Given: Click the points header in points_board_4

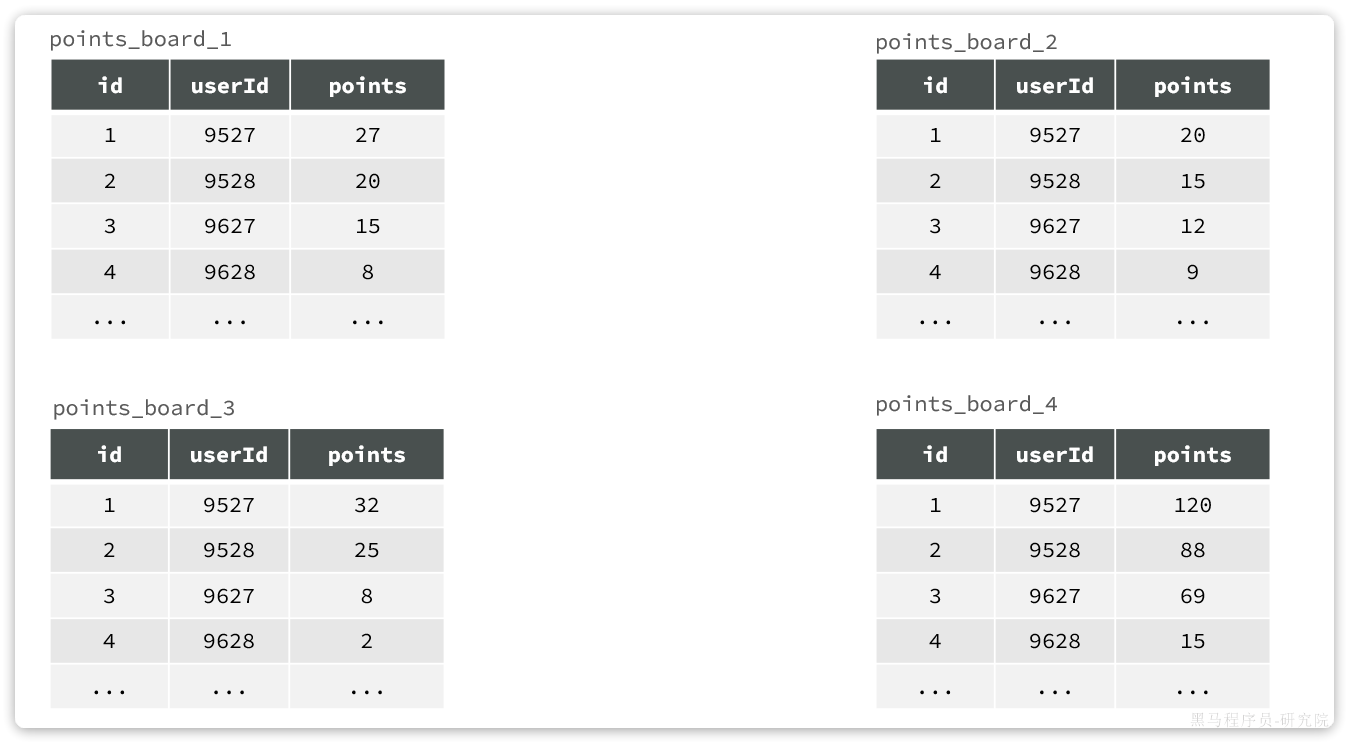Looking at the screenshot, I should pos(1193,454).
